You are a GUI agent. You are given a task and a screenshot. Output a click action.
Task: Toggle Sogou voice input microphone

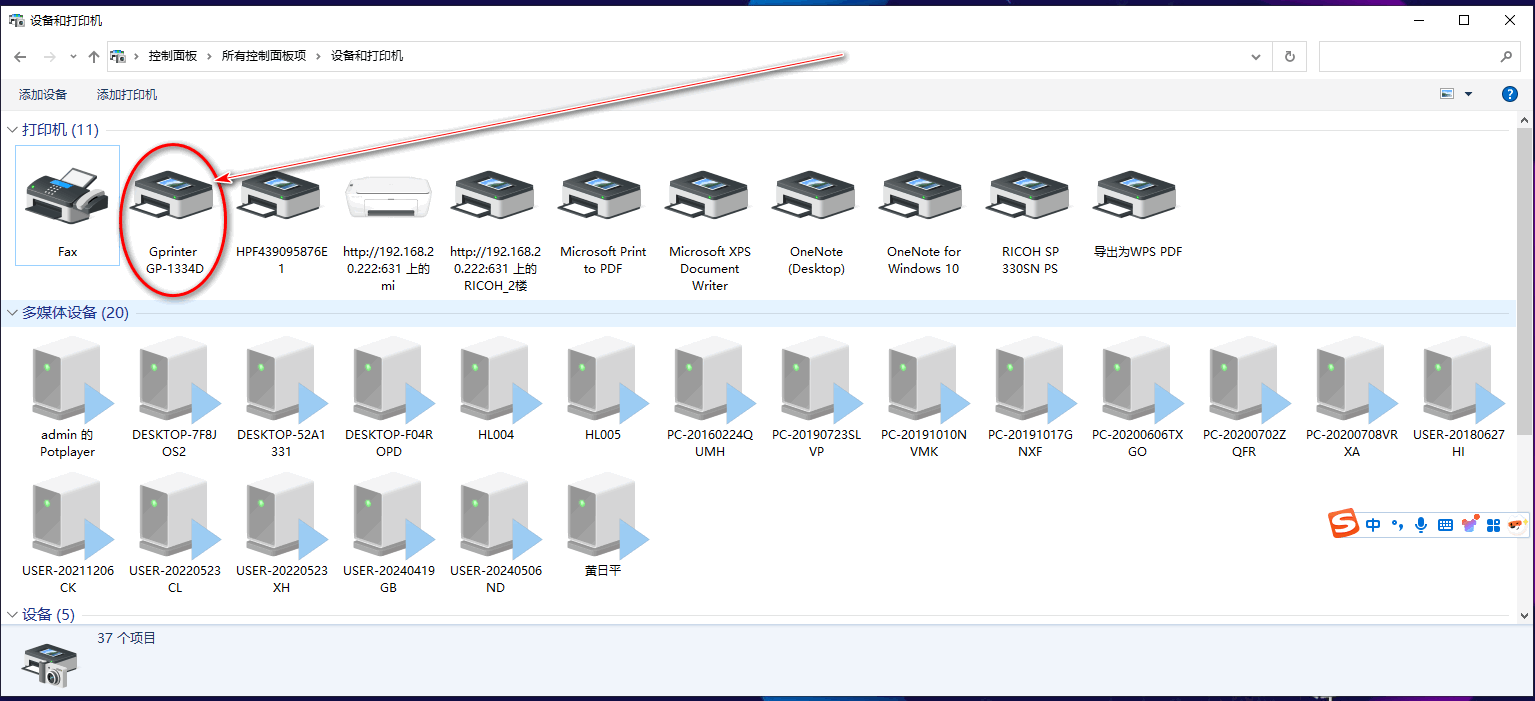pos(1421,524)
